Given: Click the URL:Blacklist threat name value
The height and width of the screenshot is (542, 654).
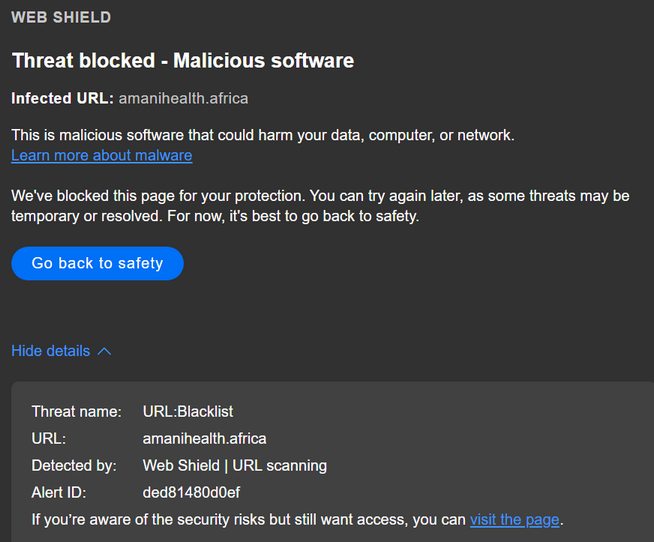Looking at the screenshot, I should [188, 411].
